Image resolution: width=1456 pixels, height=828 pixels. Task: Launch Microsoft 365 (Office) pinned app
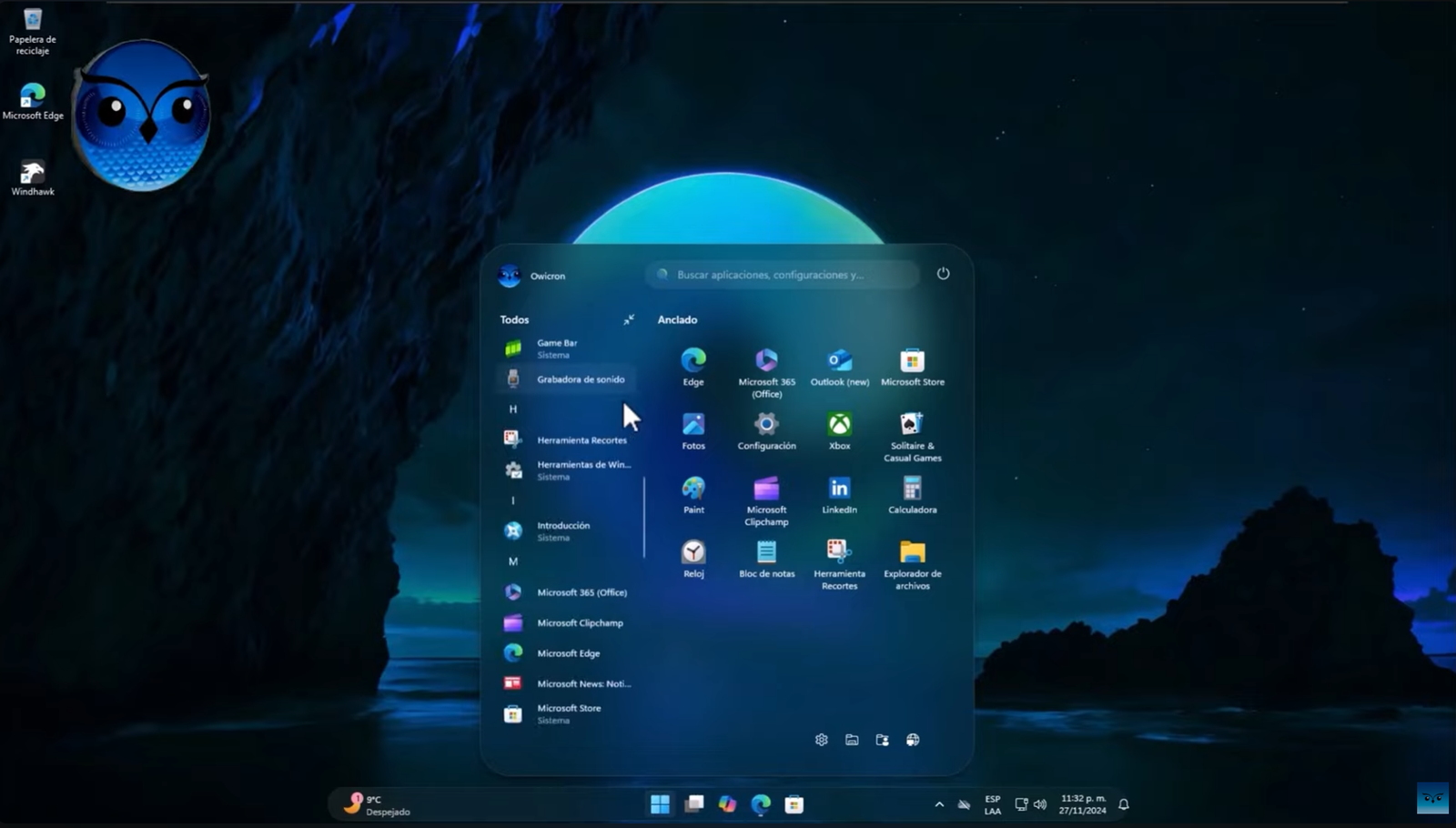[x=766, y=373]
